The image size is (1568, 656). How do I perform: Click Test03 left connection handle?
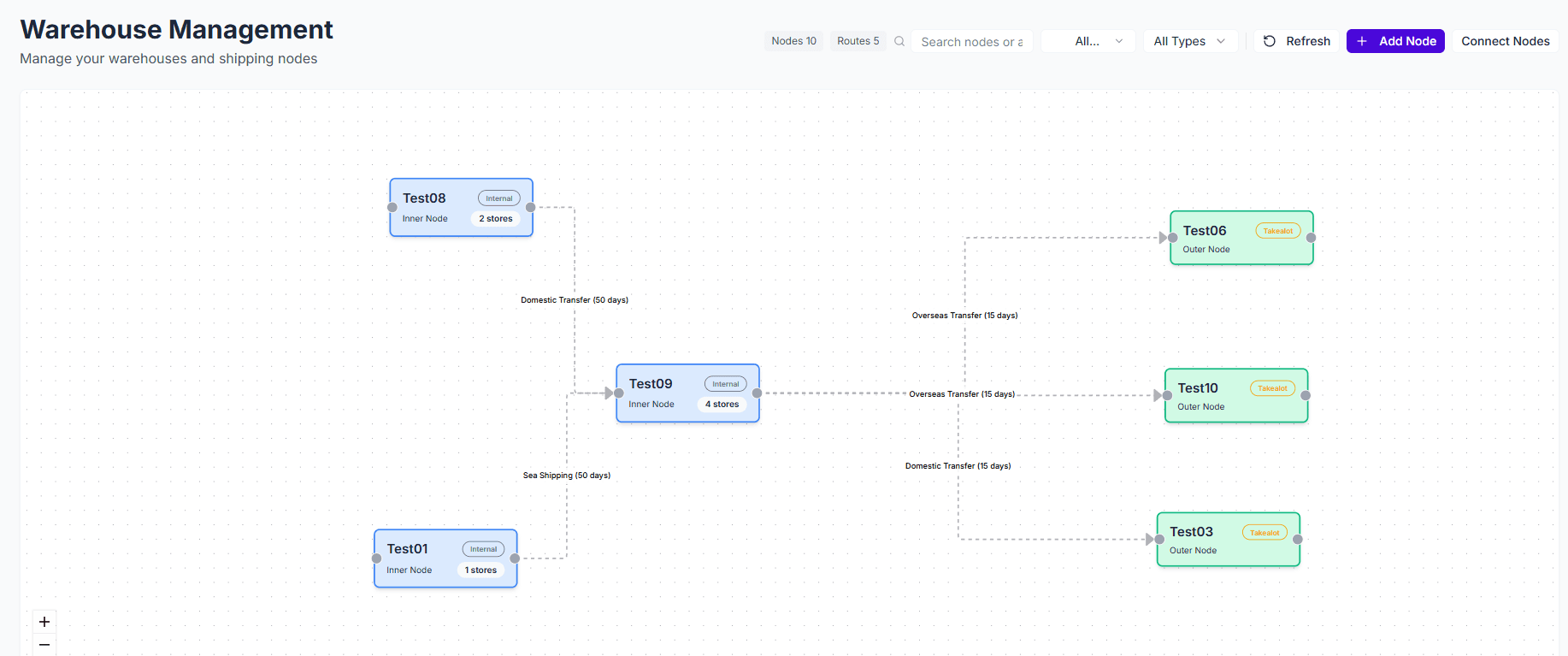1159,540
